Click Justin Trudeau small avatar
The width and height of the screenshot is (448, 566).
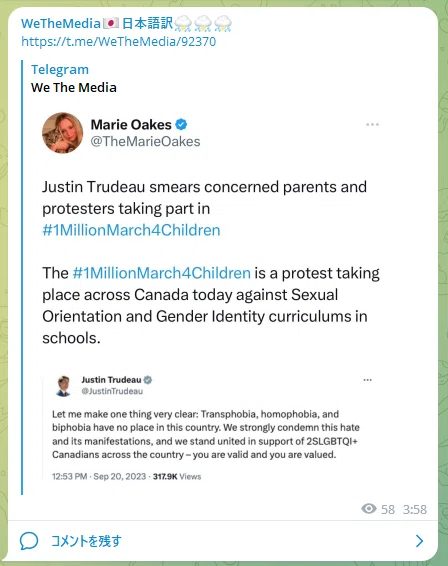(x=64, y=386)
